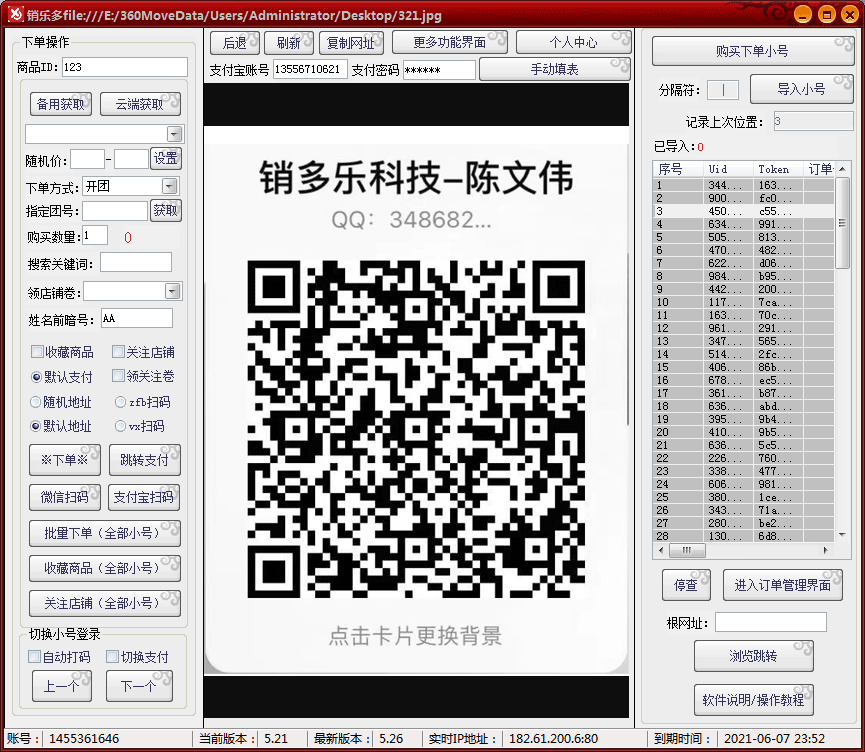Click the 后退 back button

(x=234, y=42)
